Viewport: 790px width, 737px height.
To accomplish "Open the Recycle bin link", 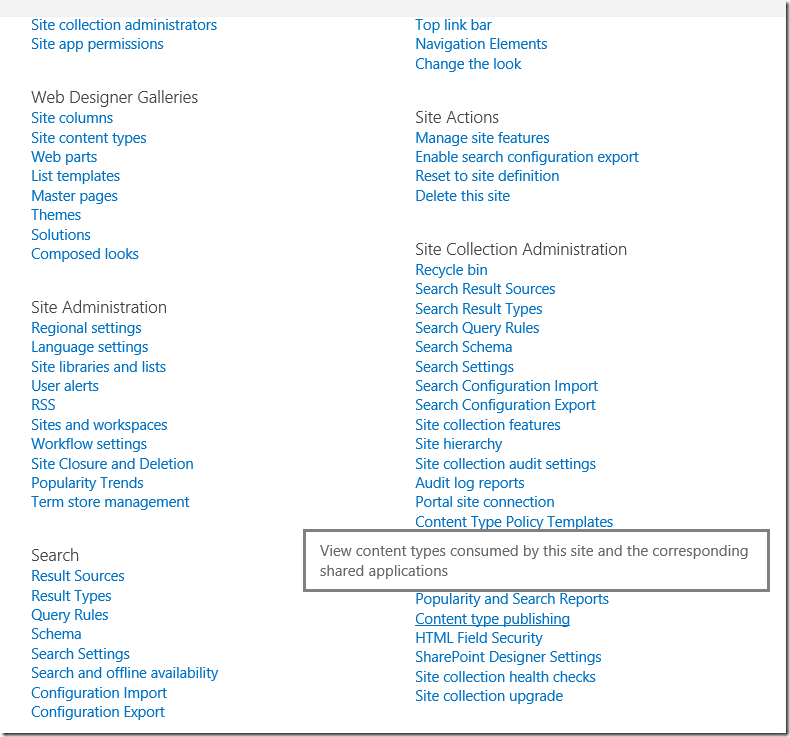I will [x=451, y=270].
